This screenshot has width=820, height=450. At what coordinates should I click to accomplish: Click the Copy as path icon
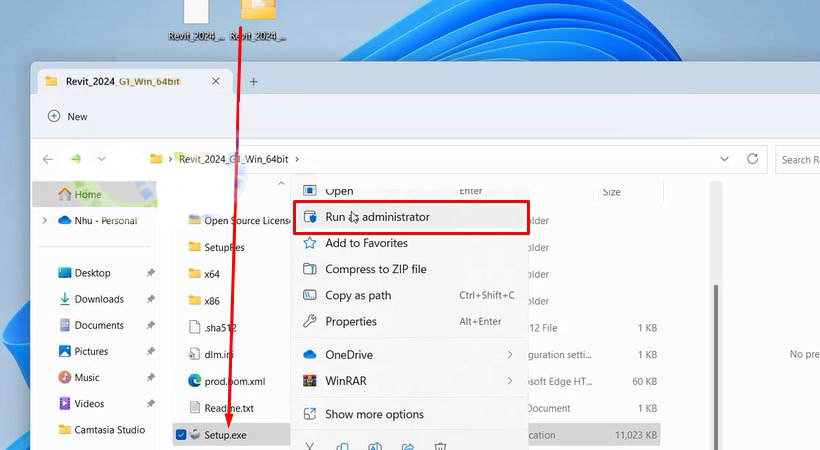(310, 295)
